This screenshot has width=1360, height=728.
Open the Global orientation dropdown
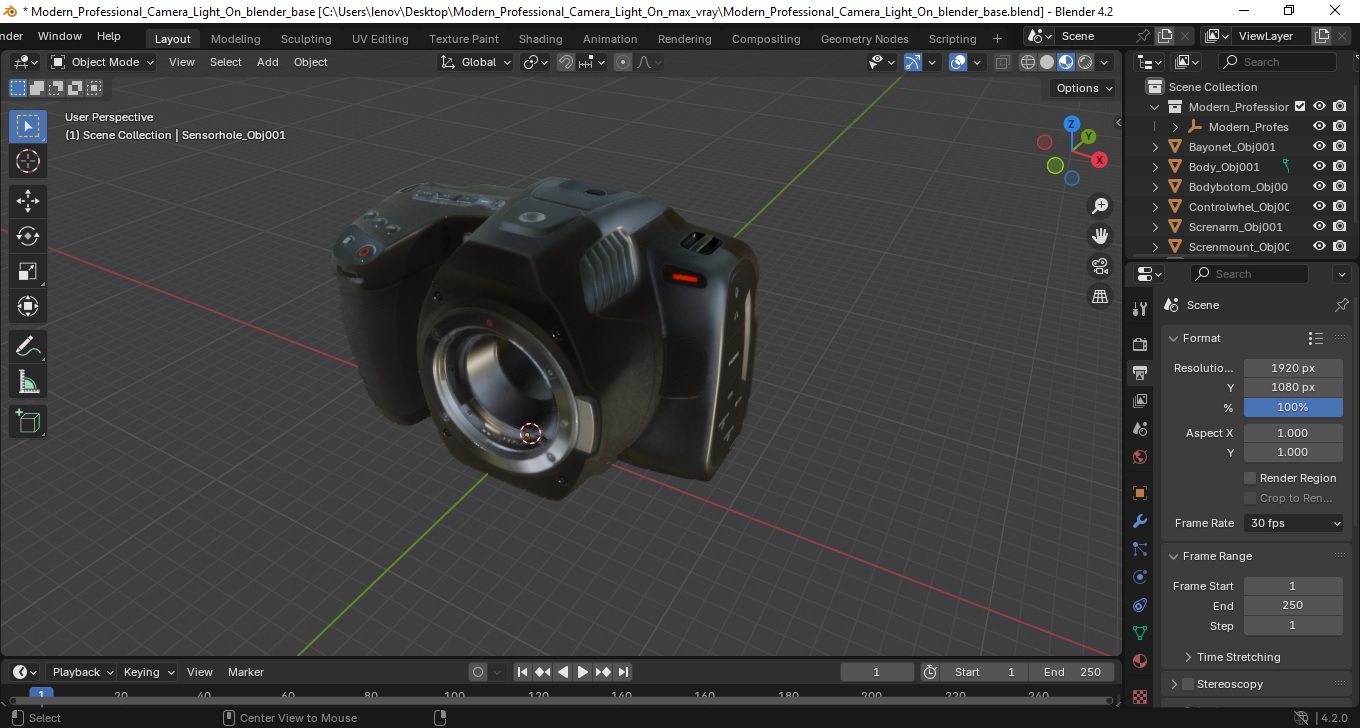(476, 62)
